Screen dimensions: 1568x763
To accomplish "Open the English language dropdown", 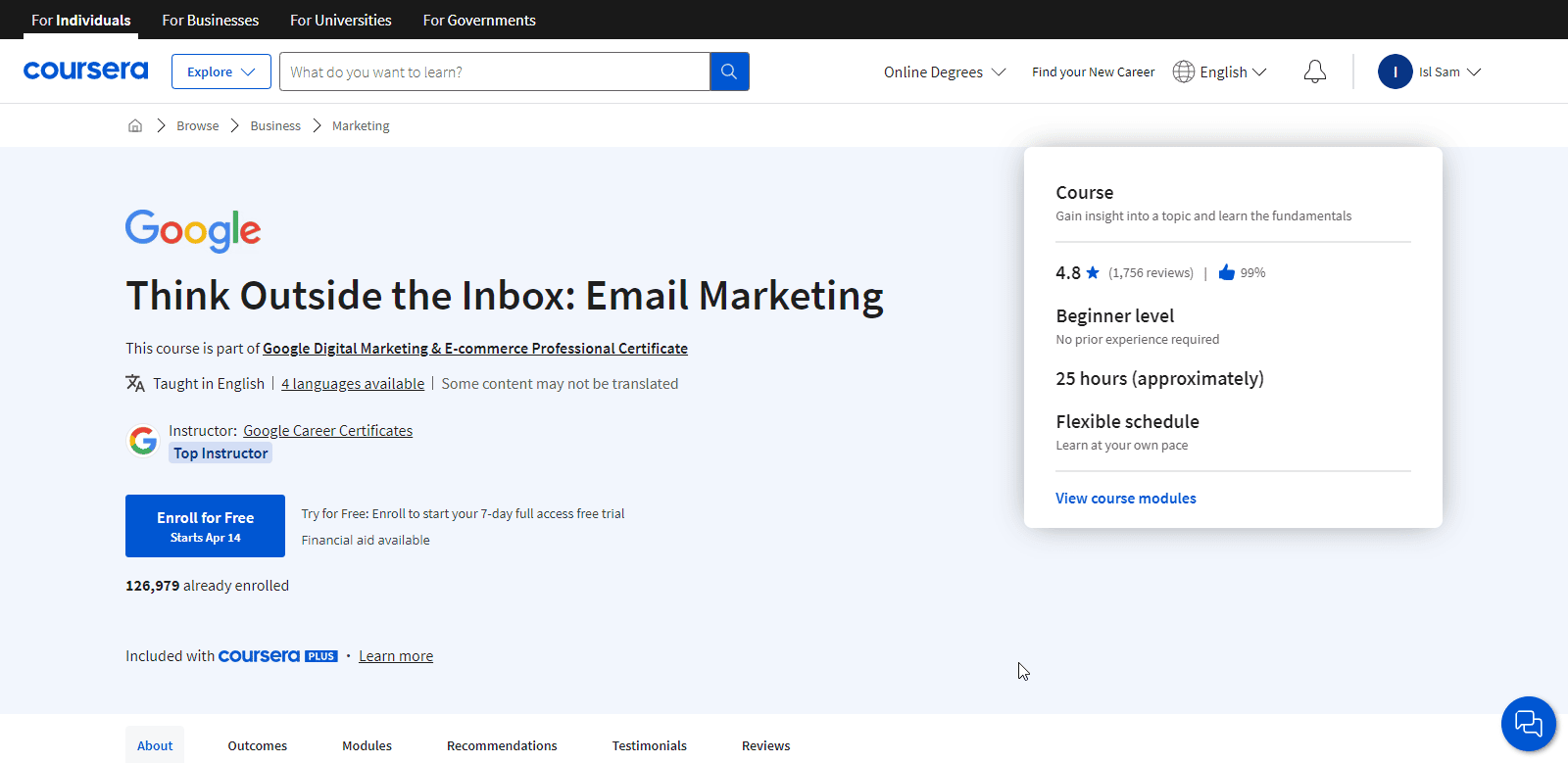I will point(1233,72).
